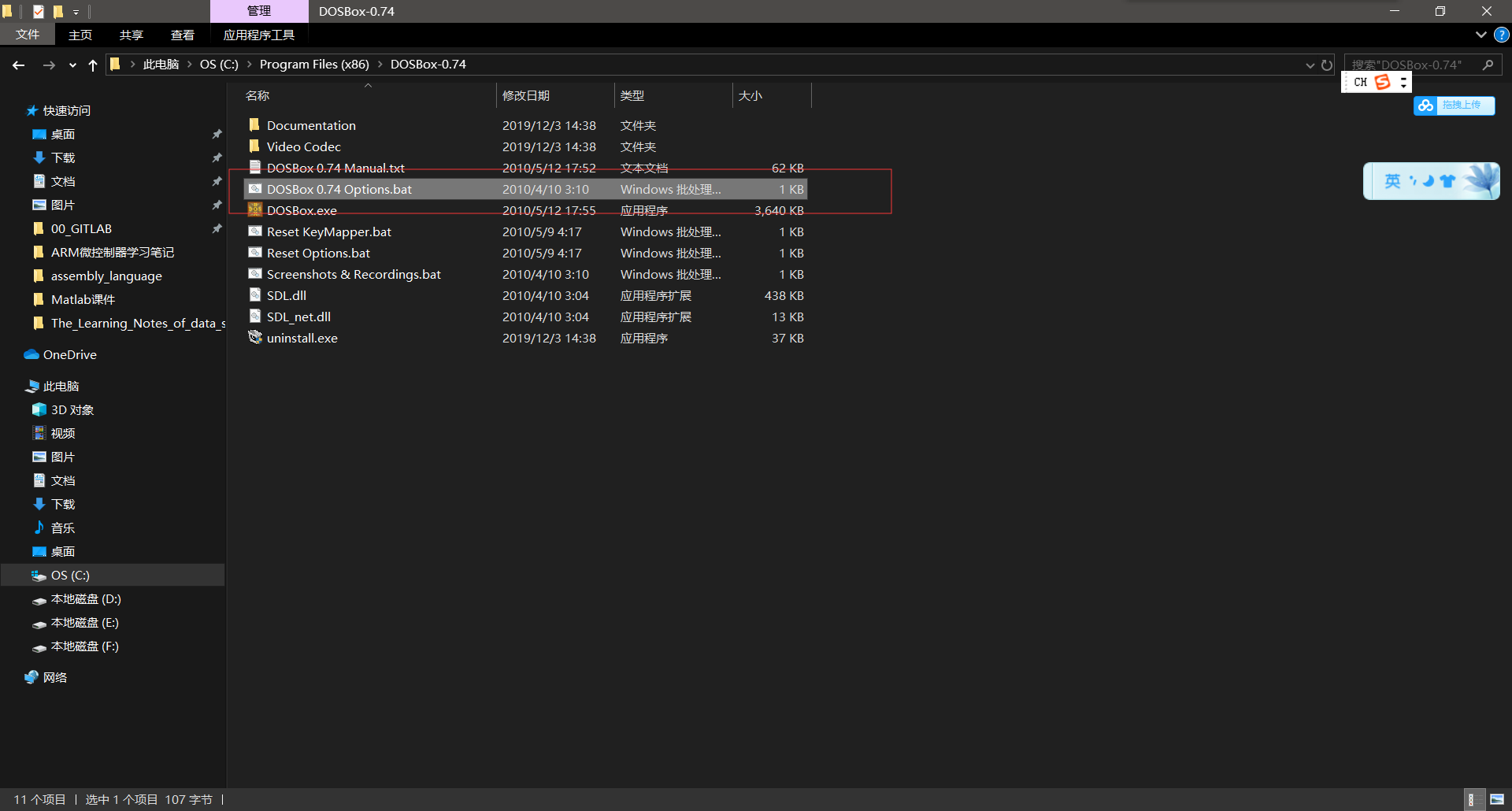Select OS (C:) in the navigation pane
Screen dimensions: 1512x811
[113, 576]
